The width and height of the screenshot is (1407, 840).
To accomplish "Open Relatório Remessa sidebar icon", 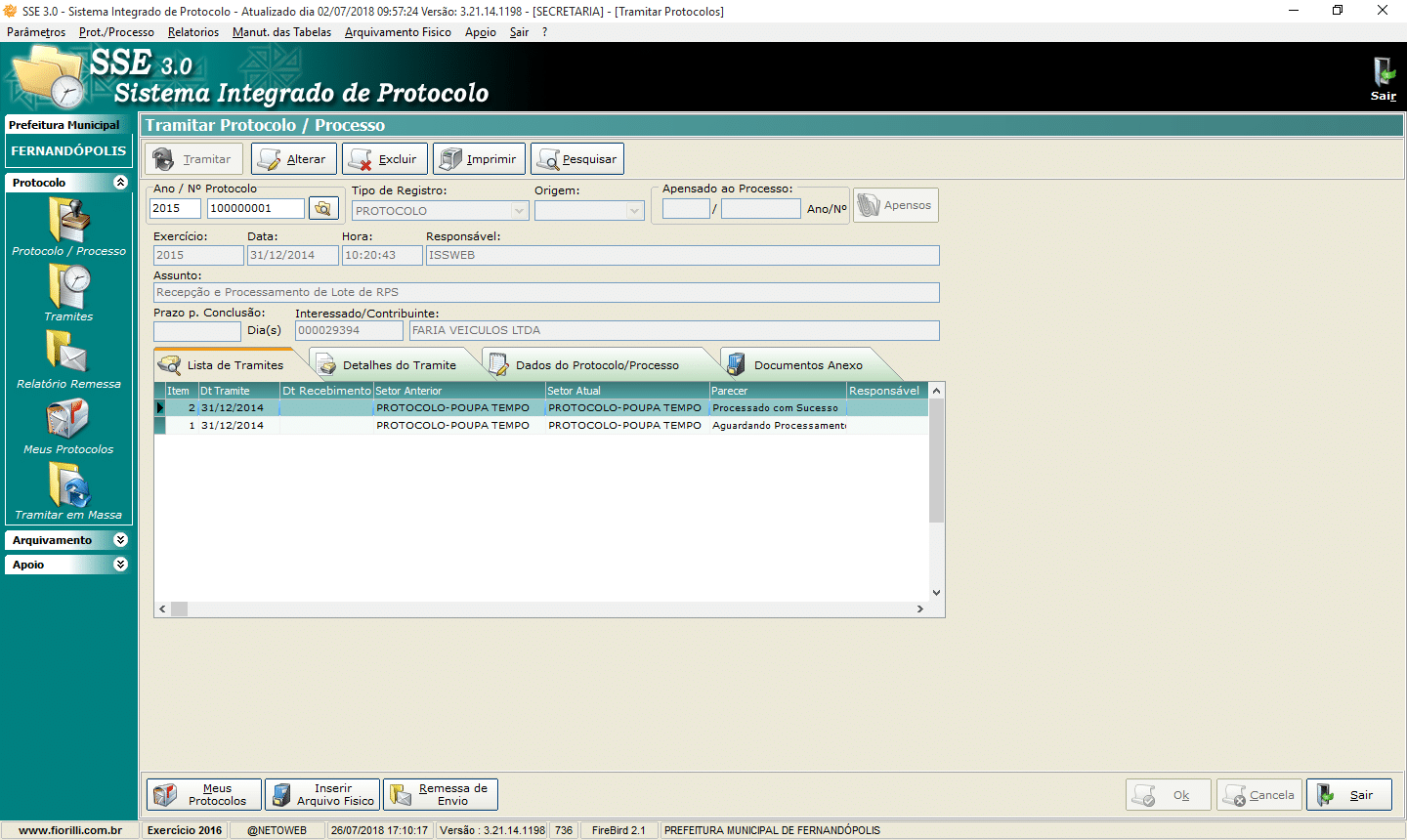I will [68, 354].
